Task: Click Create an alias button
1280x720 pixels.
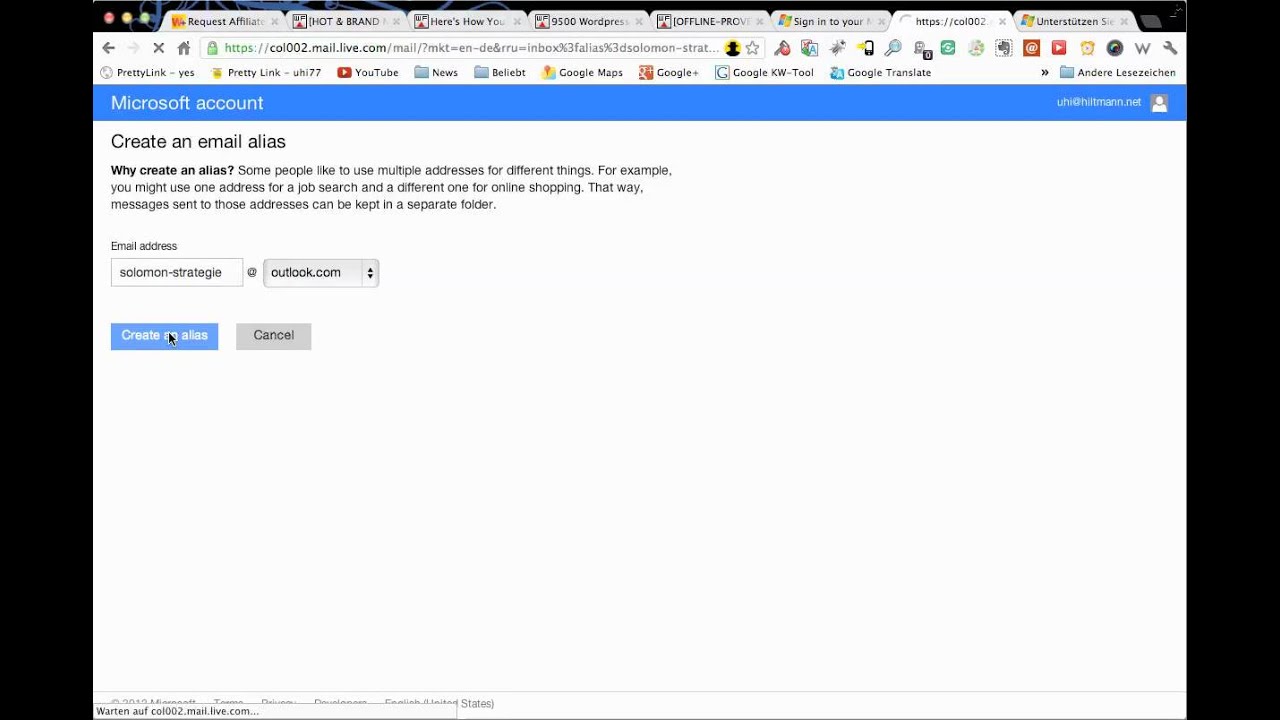Action: pyautogui.click(x=164, y=336)
